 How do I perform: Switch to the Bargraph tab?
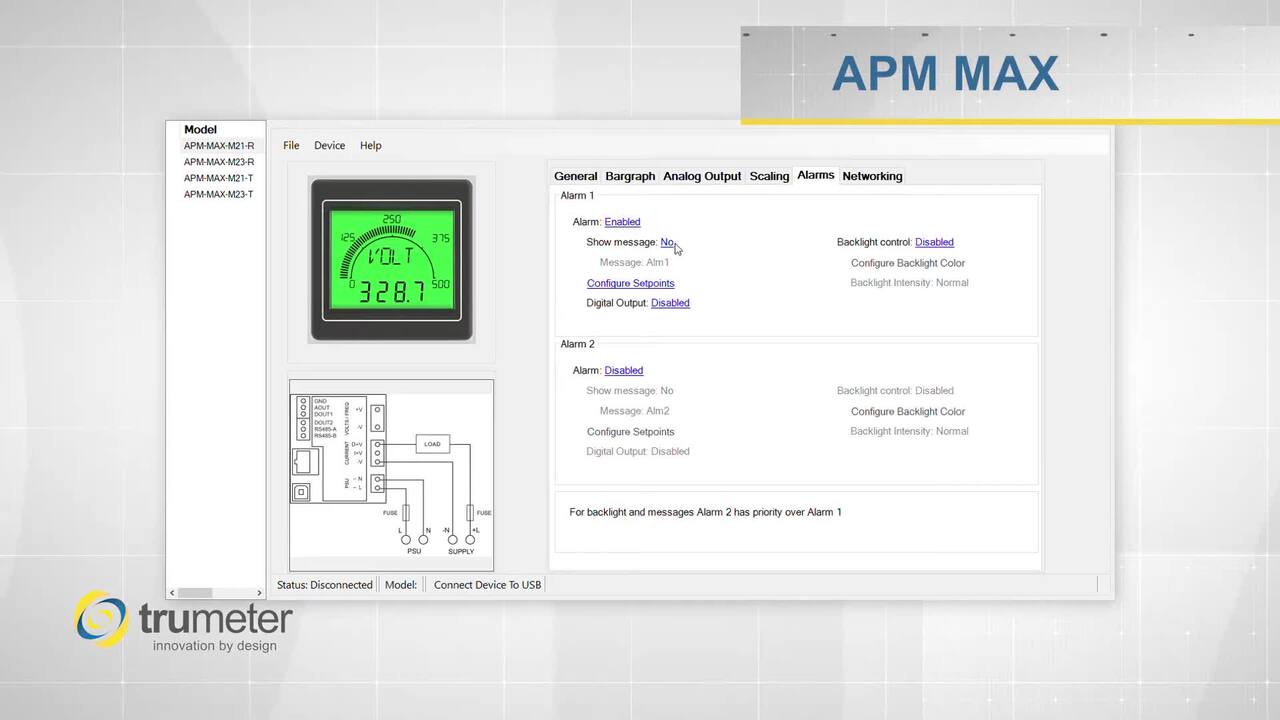(x=630, y=176)
